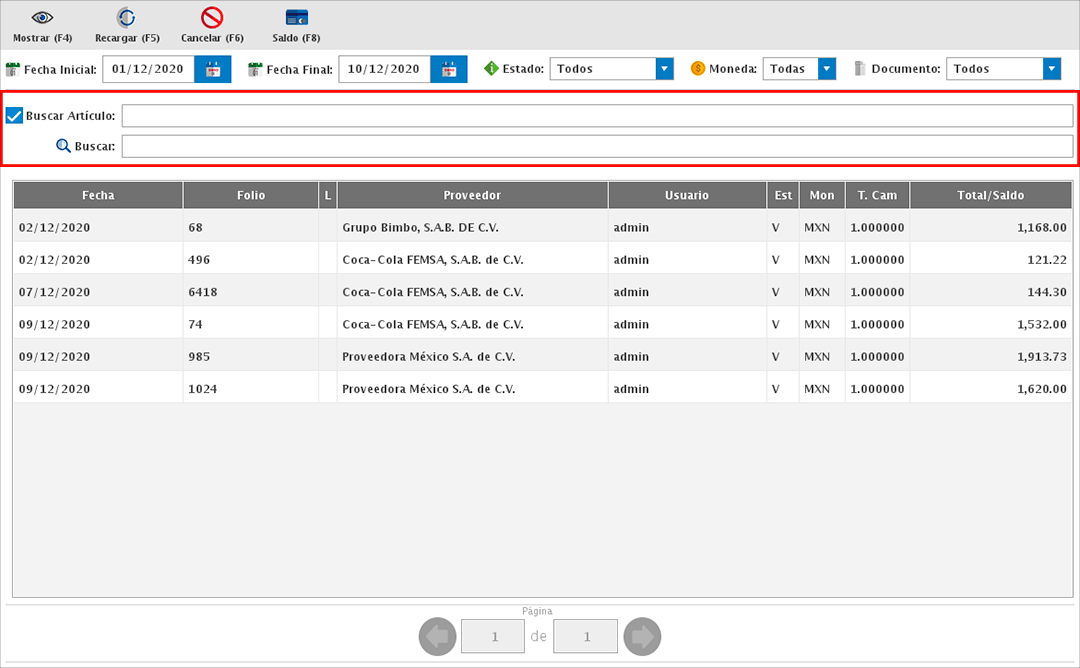Image resolution: width=1080 pixels, height=668 pixels.
Task: Sort by the Fecha column header
Action: (98, 195)
